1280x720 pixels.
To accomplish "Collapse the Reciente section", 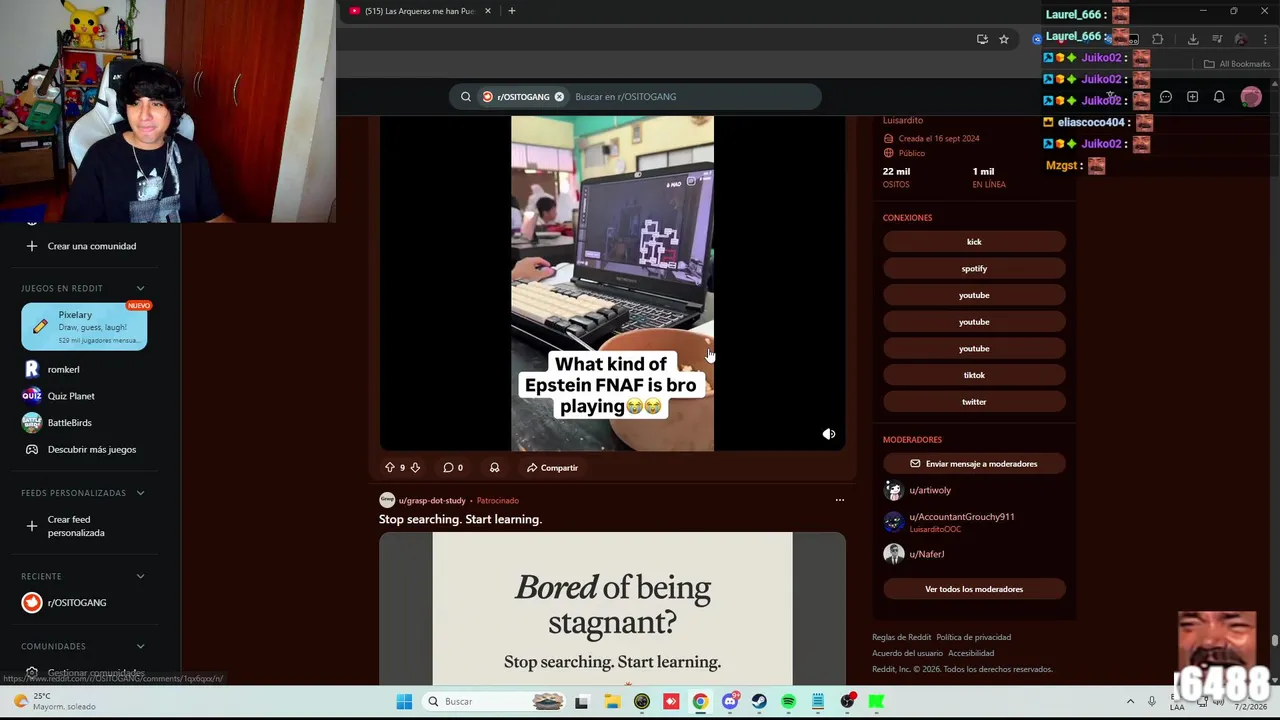I will pos(140,576).
